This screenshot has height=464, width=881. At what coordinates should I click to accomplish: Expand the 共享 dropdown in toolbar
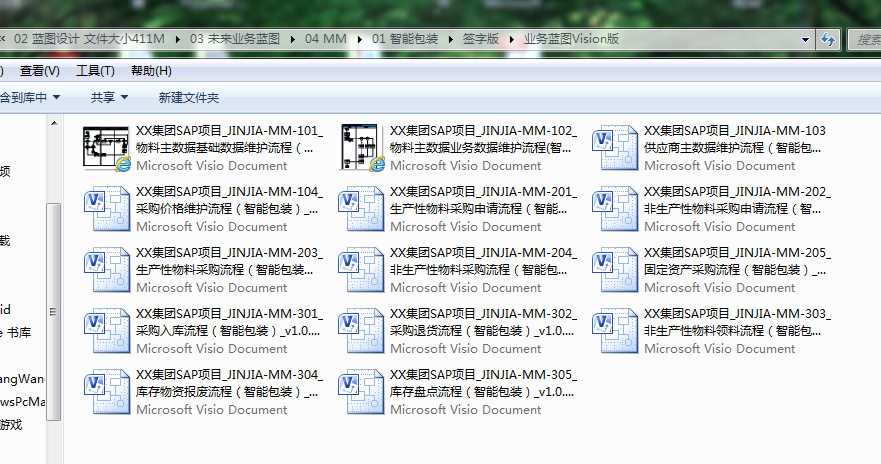(109, 97)
